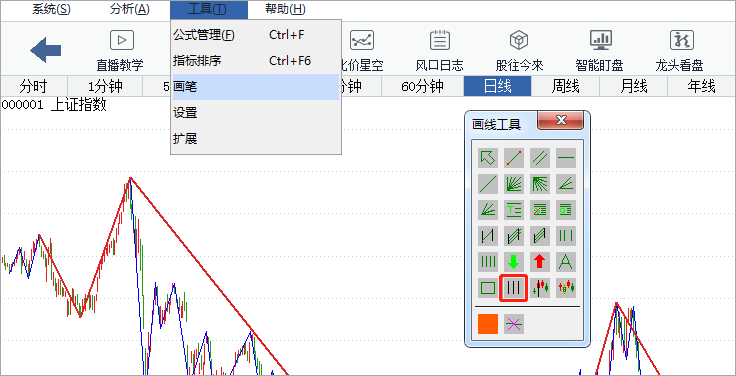Image resolution: width=736 pixels, height=376 pixels.
Task: Choose the horizontal line drawing tool
Action: click(x=566, y=158)
